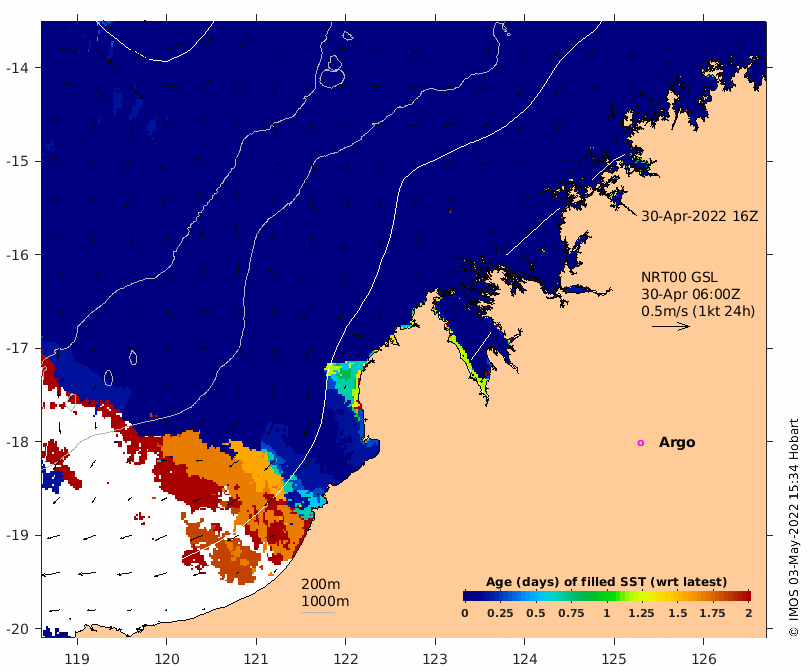Click the 'Argo' legend label
Viewport: 810px width, 672px height.
click(677, 443)
